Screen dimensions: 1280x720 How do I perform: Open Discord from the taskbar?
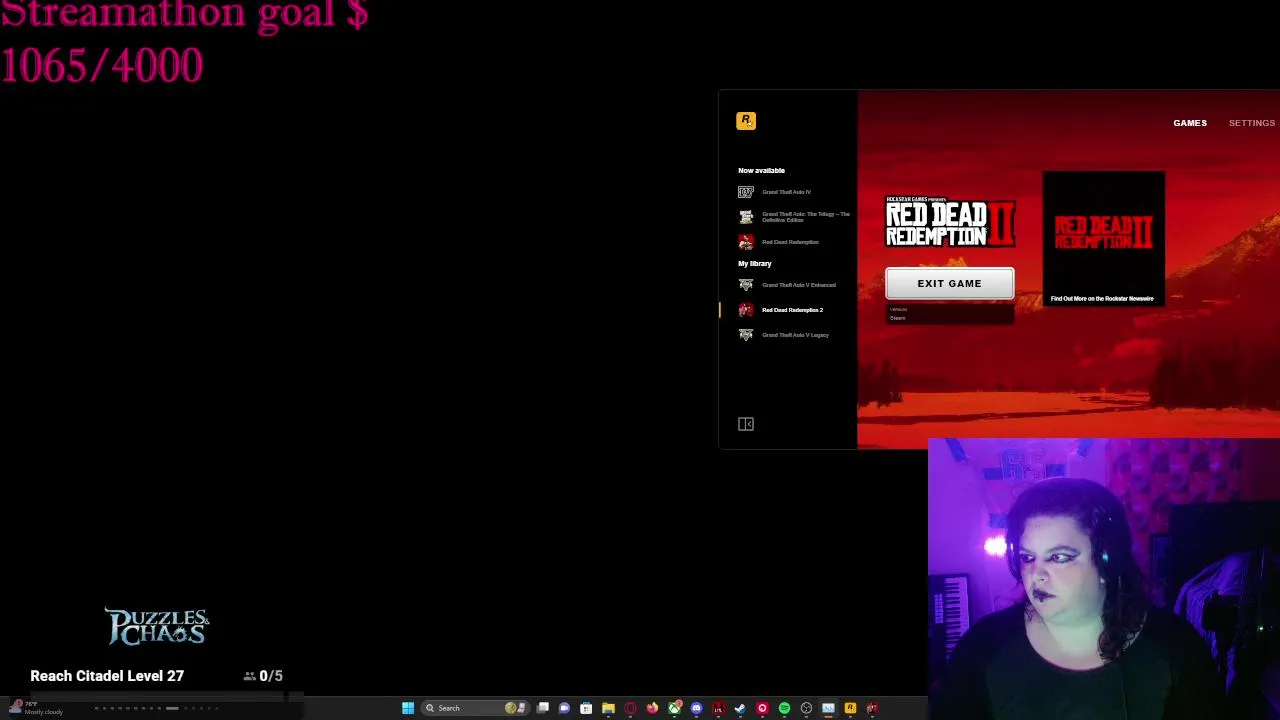pyautogui.click(x=696, y=708)
